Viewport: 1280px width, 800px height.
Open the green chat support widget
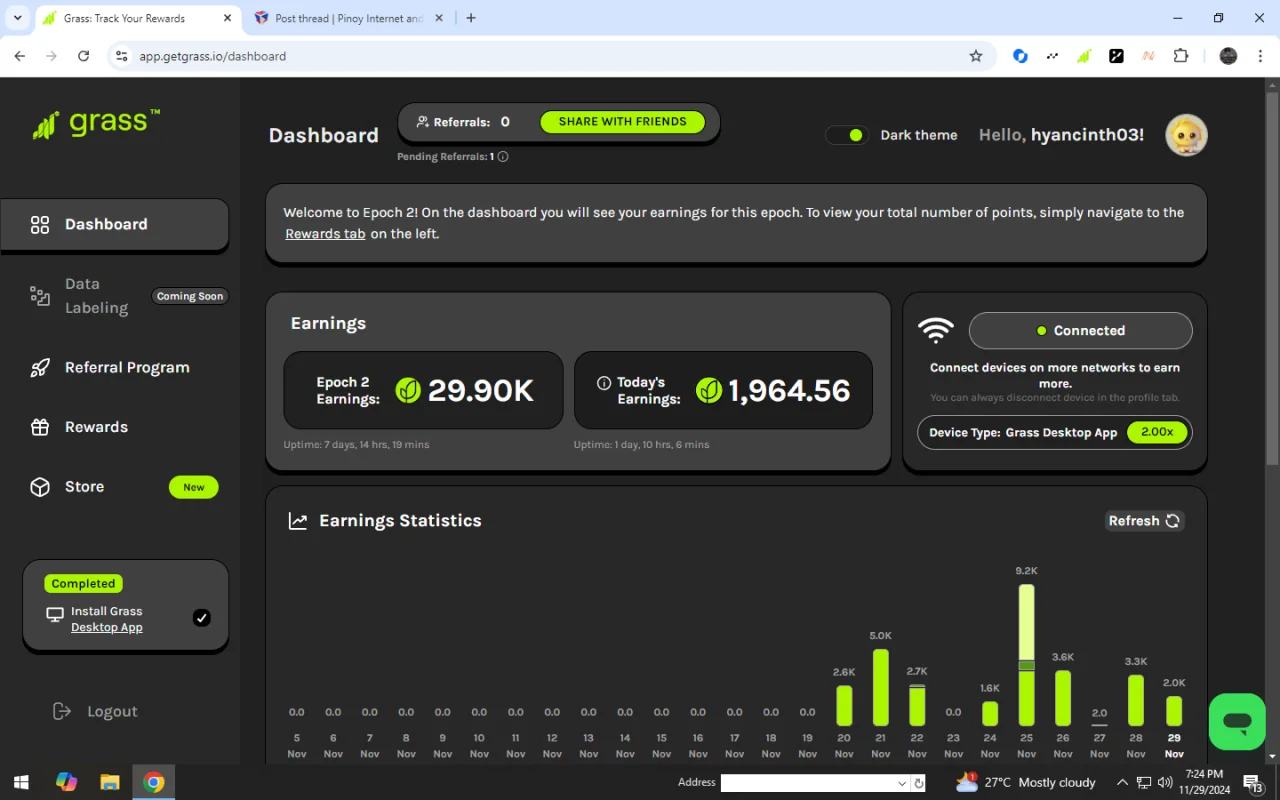click(1237, 721)
